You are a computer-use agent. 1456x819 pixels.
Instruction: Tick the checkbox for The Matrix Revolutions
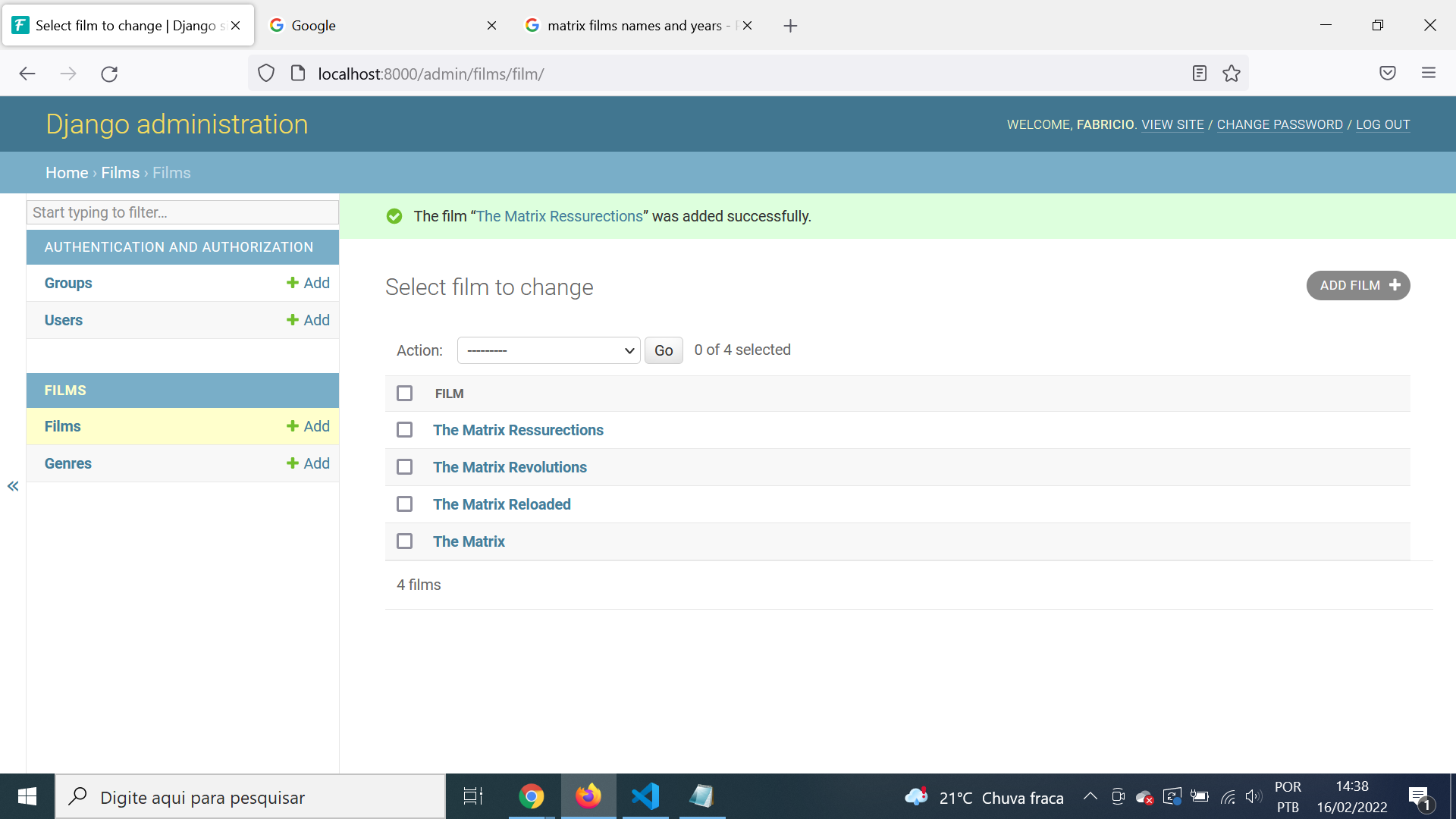404,467
